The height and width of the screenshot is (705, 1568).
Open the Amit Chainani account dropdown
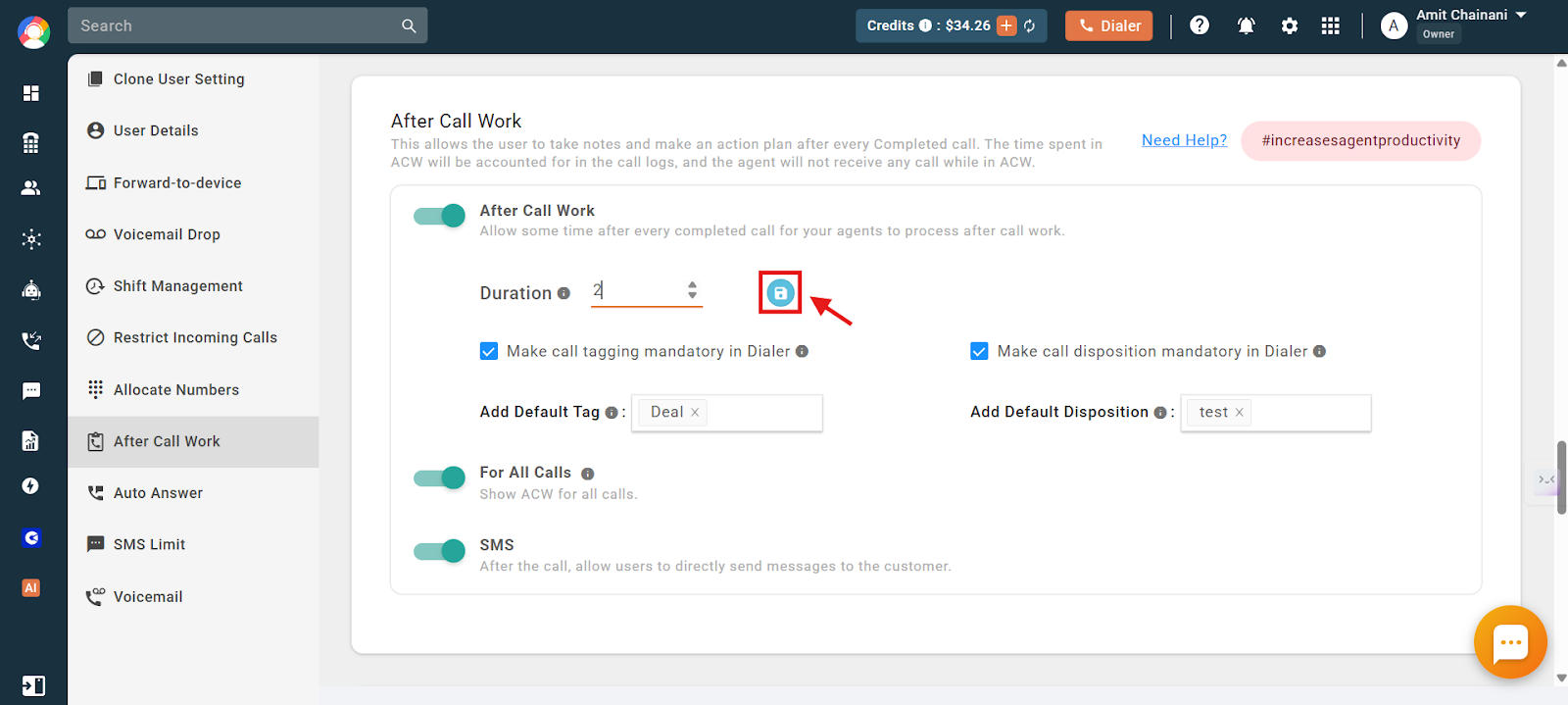click(1521, 15)
